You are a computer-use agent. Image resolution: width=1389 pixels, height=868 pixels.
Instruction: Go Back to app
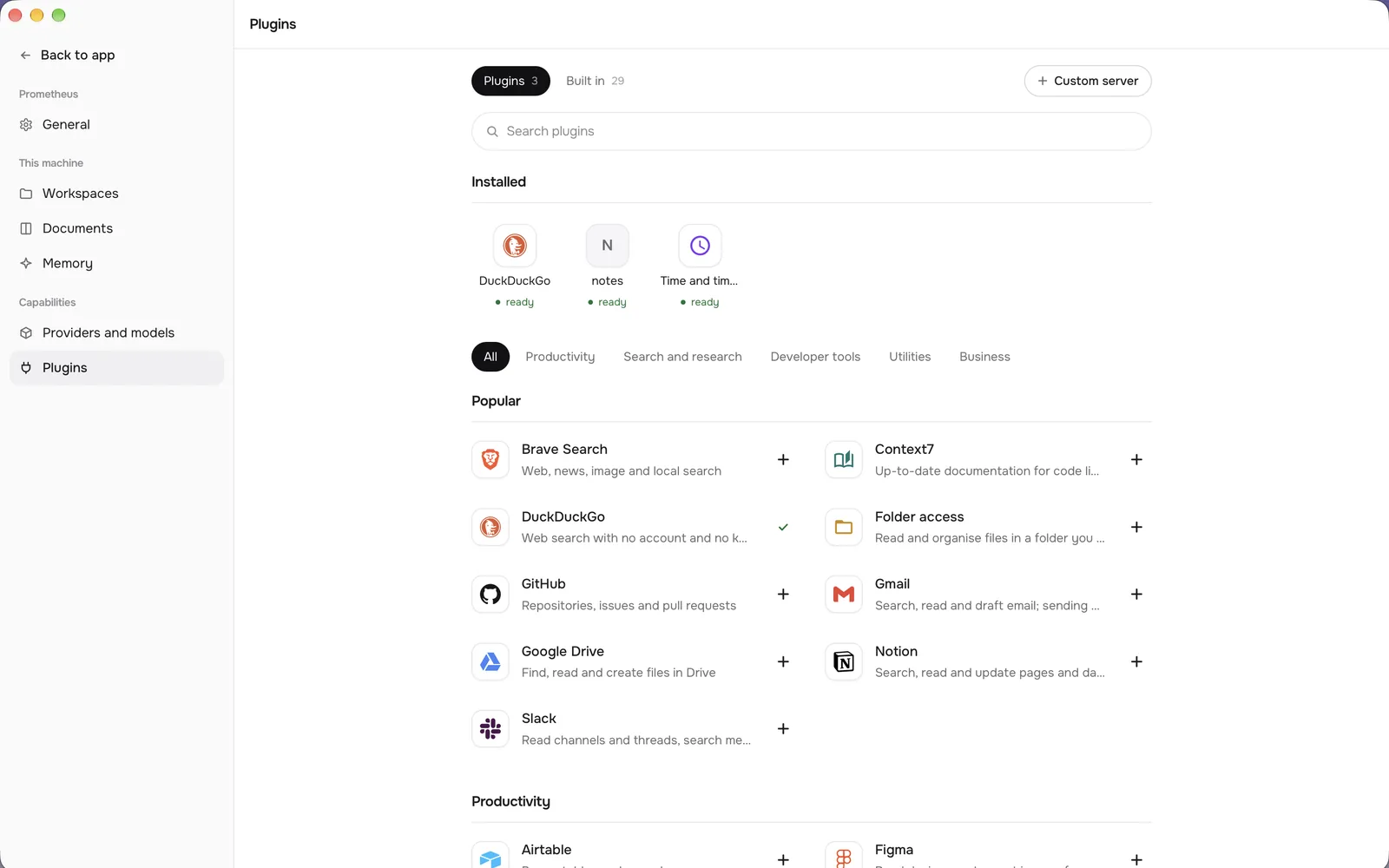68,55
